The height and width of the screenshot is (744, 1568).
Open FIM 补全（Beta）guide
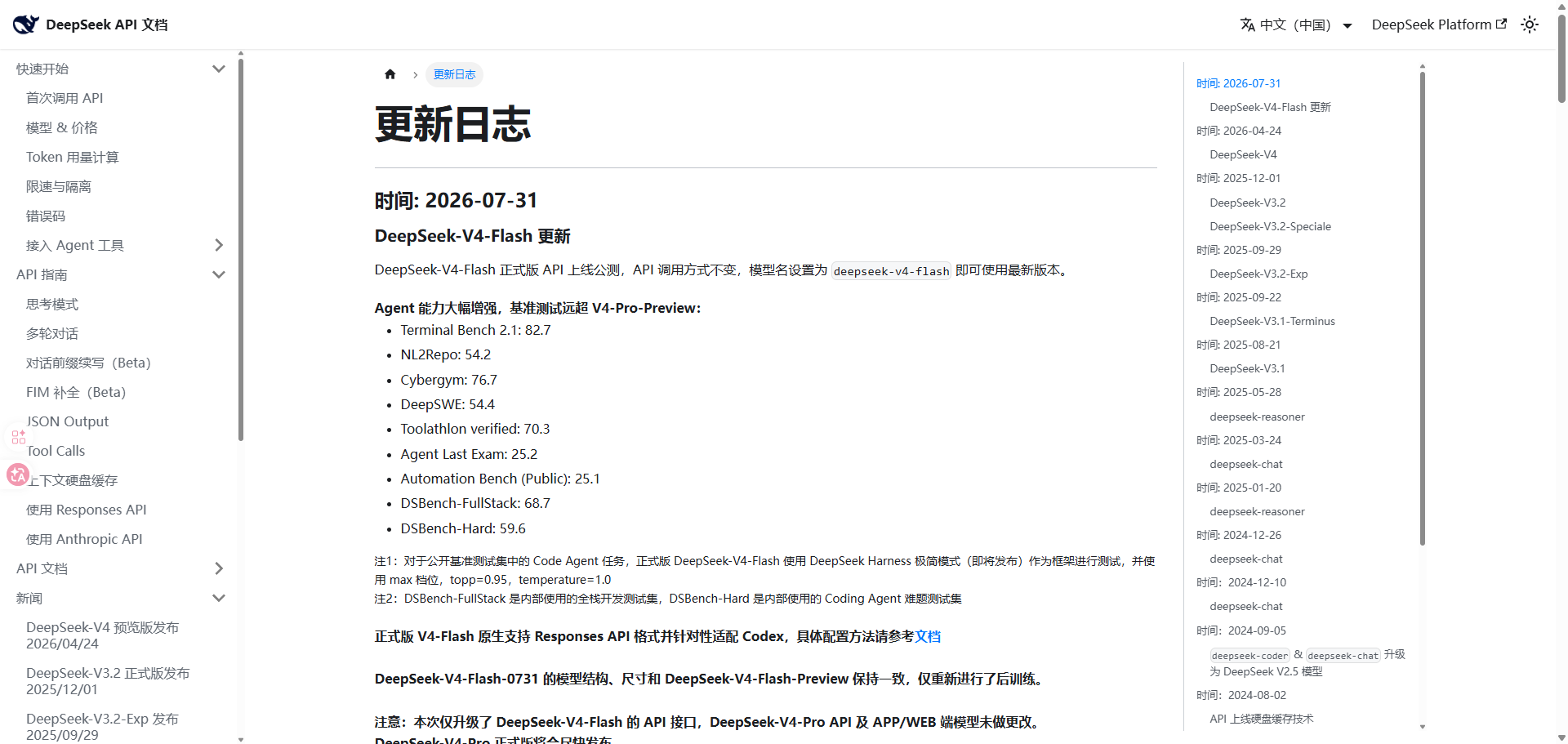click(76, 392)
